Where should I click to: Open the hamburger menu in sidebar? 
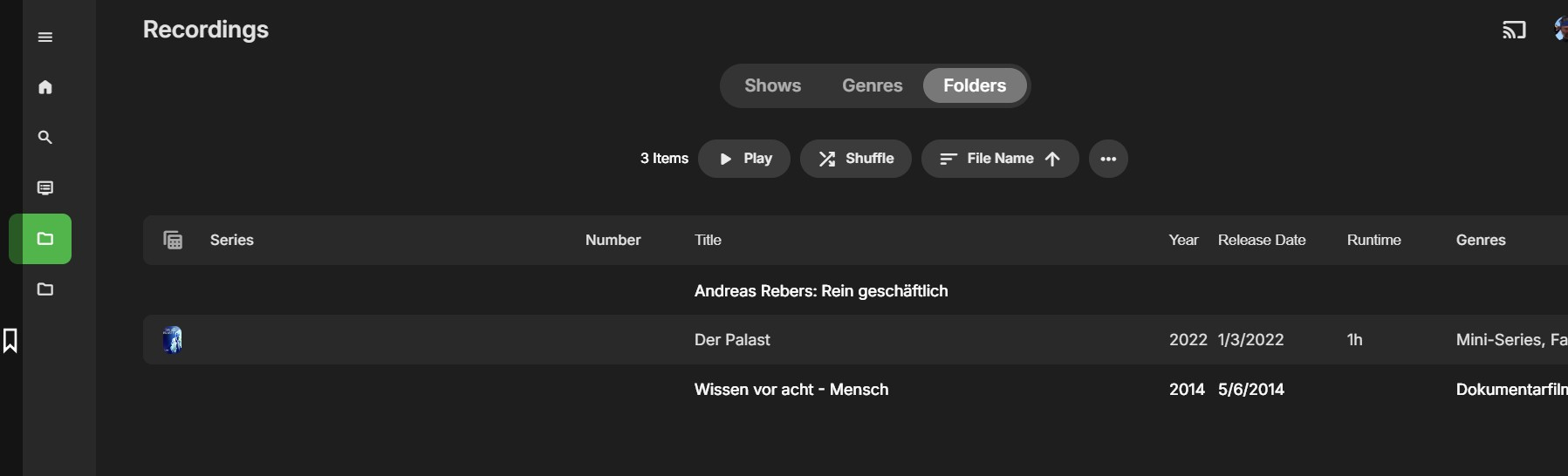(45, 37)
